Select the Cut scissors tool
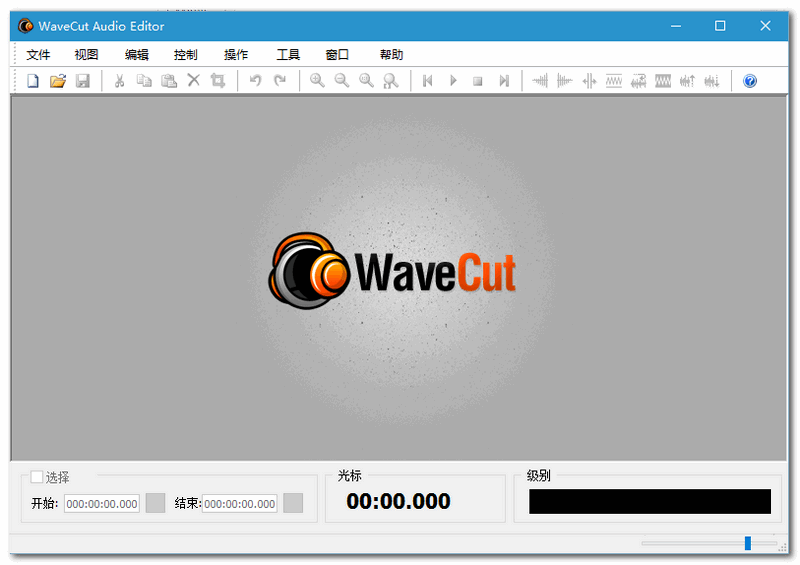The height and width of the screenshot is (565, 800). click(119, 81)
